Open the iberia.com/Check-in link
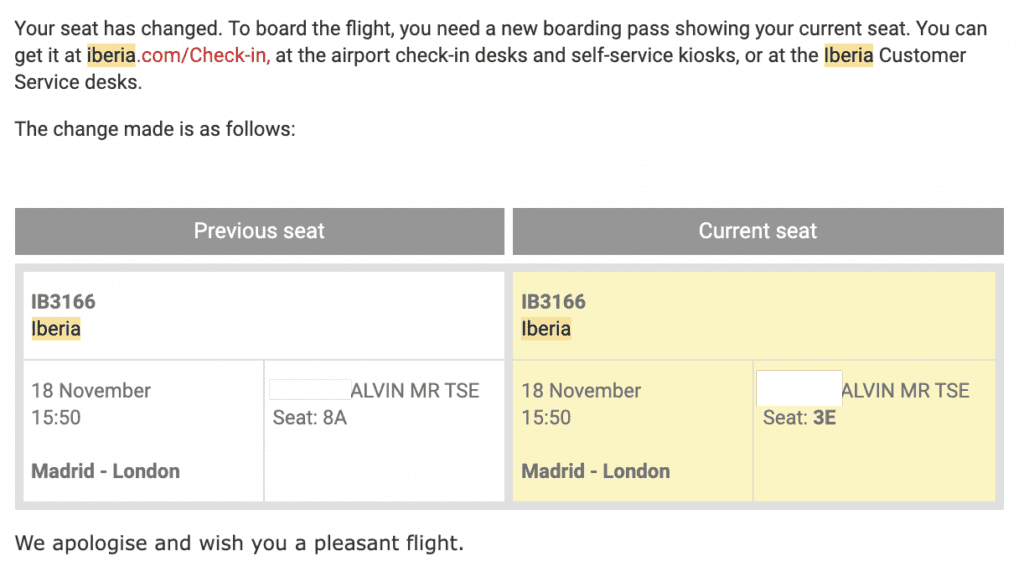This screenshot has width=1024, height=577. [x=178, y=55]
